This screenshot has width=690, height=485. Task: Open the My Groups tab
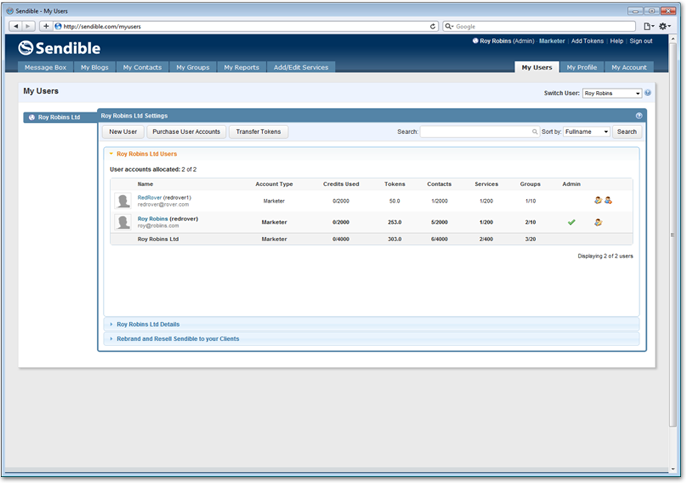tap(193, 67)
